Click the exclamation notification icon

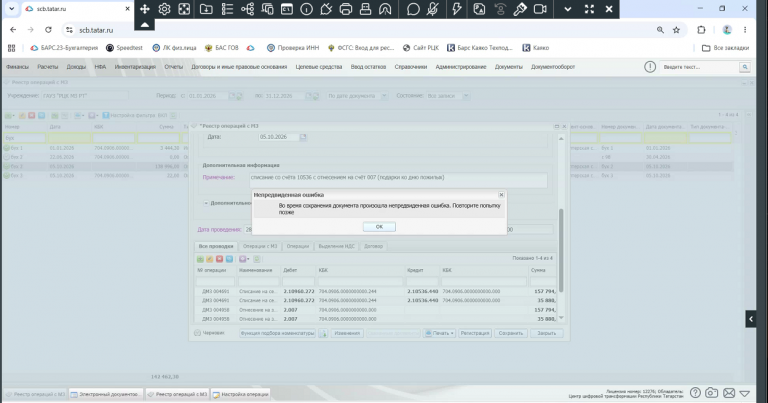point(649,67)
